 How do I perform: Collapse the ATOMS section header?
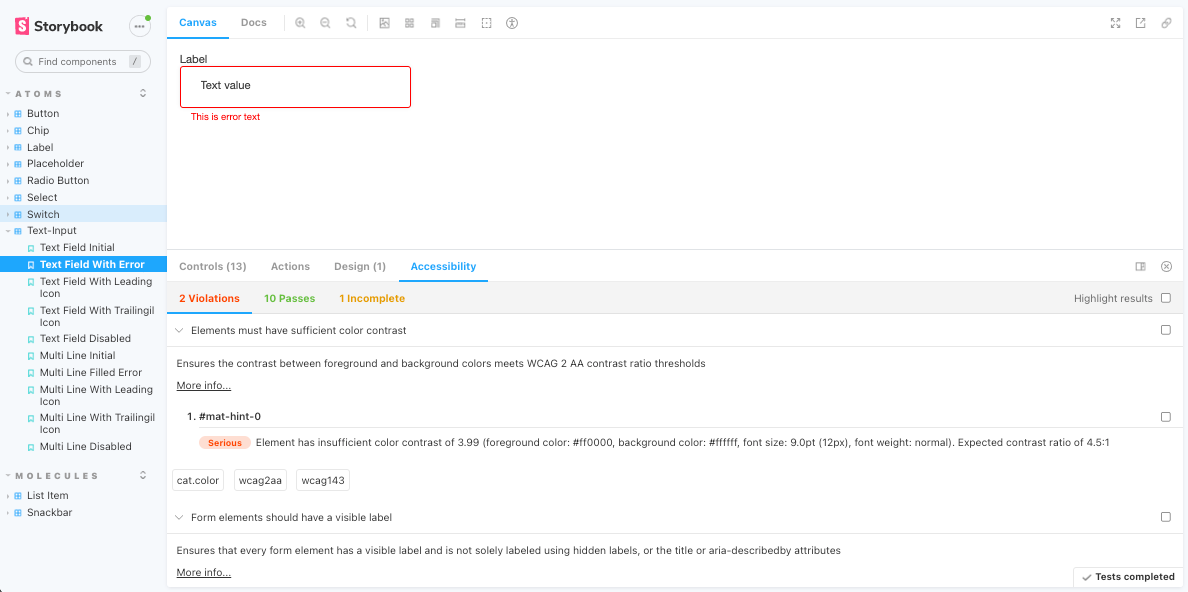tap(39, 94)
